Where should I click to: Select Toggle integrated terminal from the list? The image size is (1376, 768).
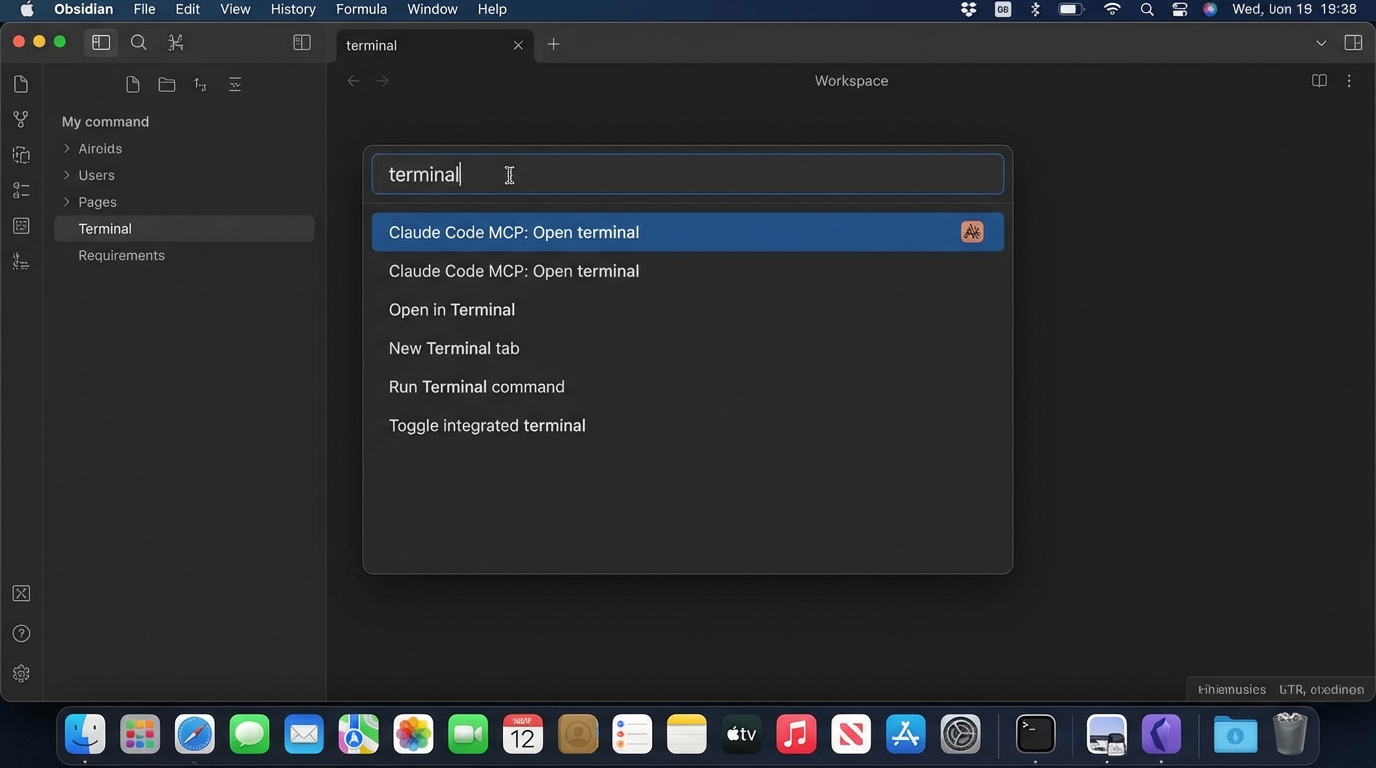(487, 425)
